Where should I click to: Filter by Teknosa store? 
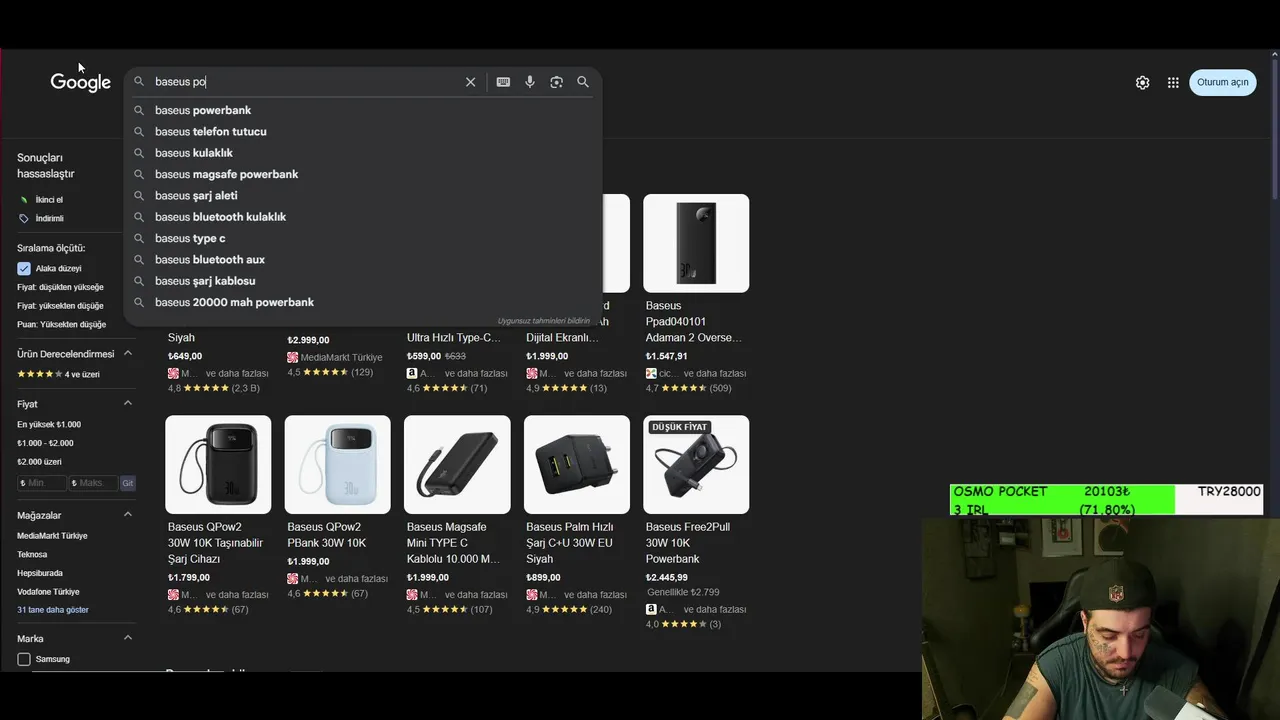32,554
